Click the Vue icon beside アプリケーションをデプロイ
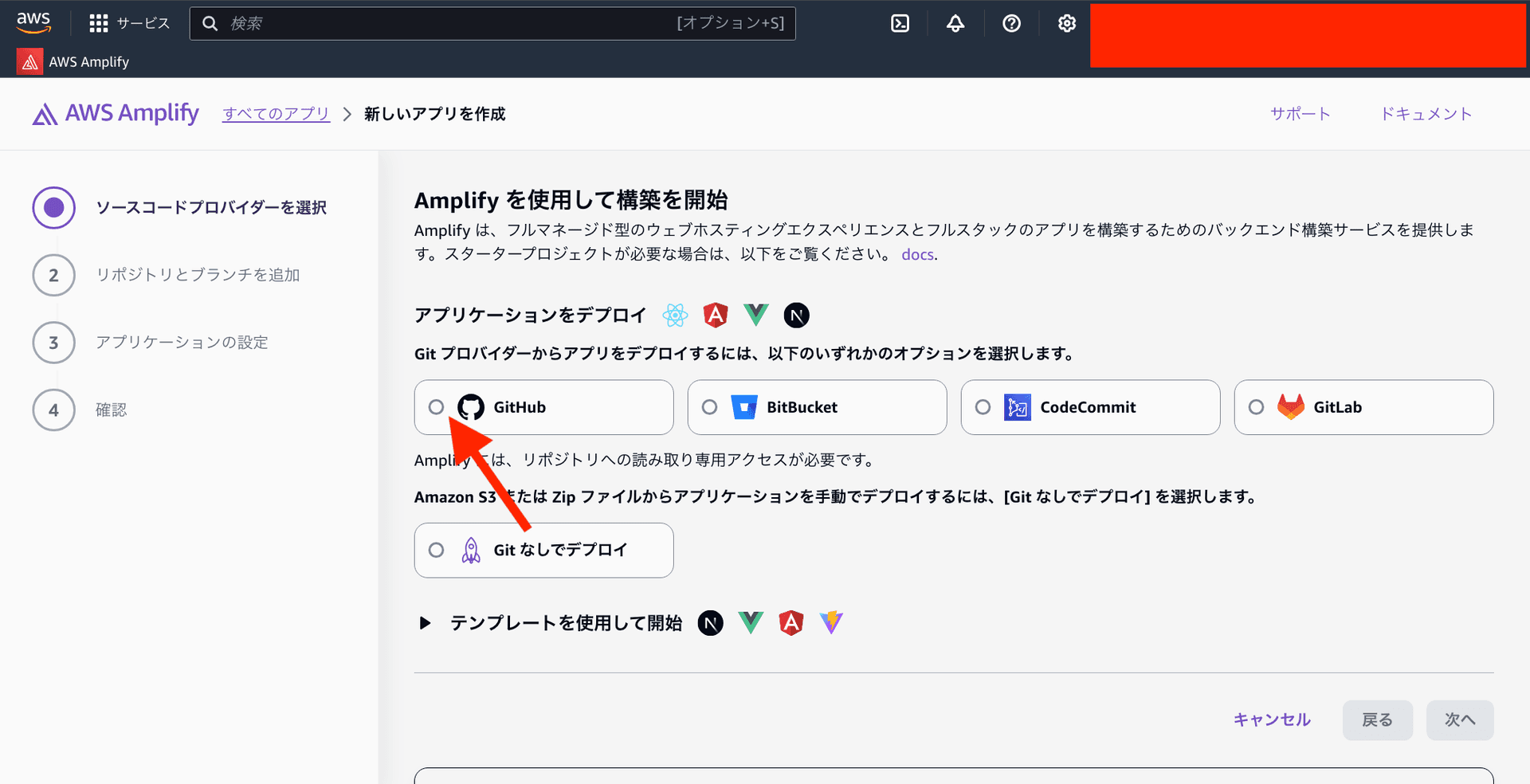Viewport: 1530px width, 784px height. point(755,316)
